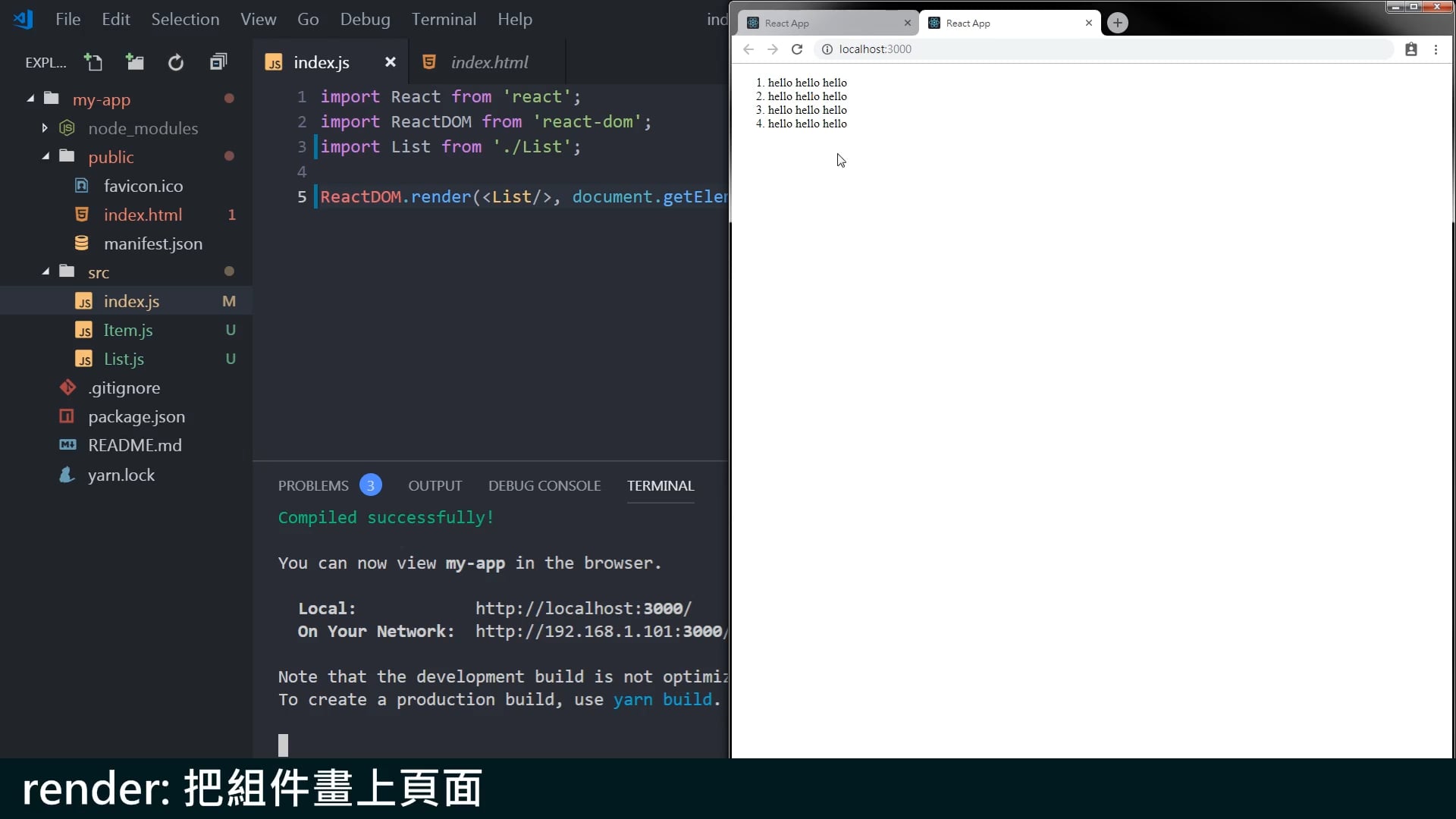The image size is (1456, 819).
Task: Reload the localhost:3000 page
Action: click(796, 49)
